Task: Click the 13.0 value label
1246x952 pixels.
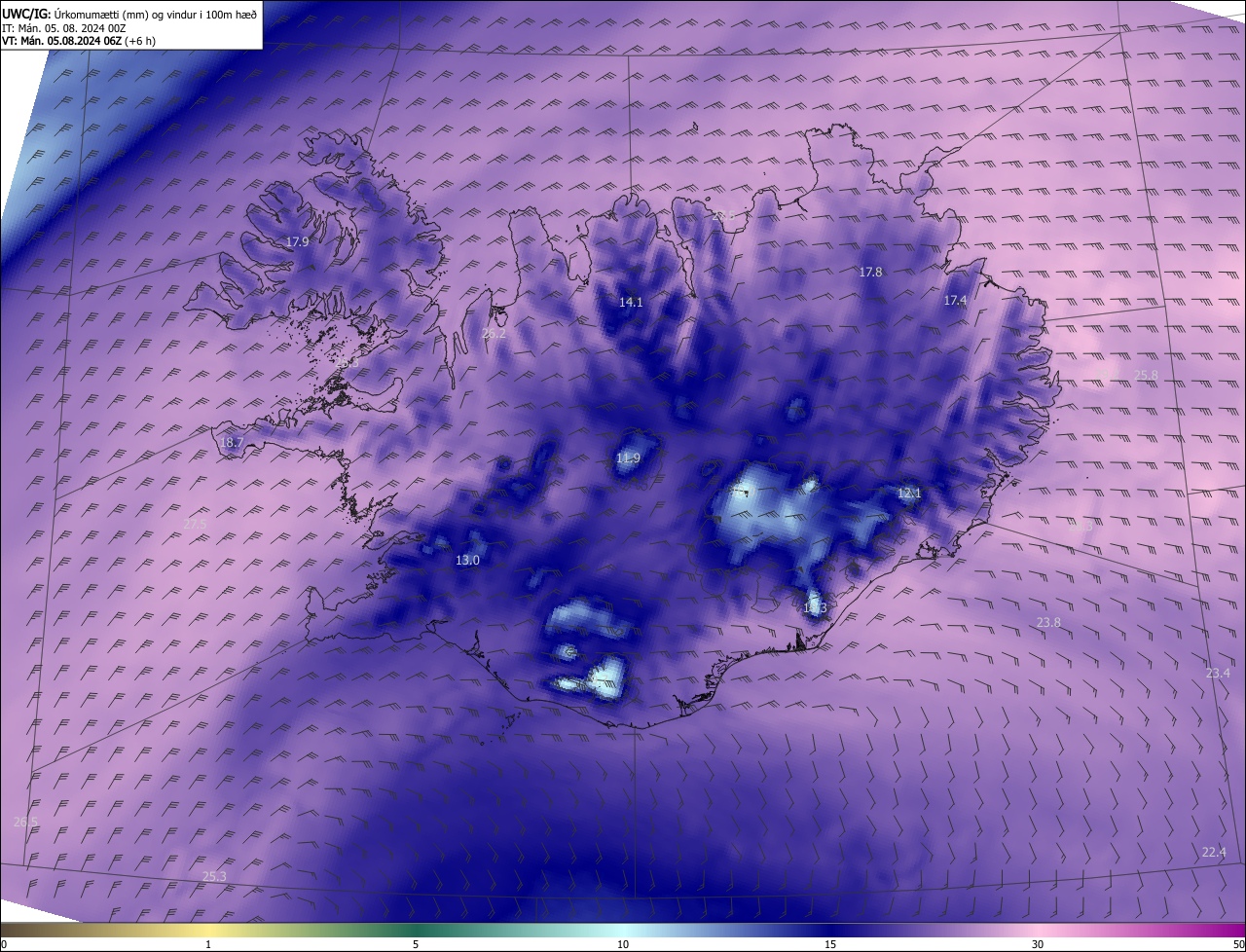Action: [467, 561]
